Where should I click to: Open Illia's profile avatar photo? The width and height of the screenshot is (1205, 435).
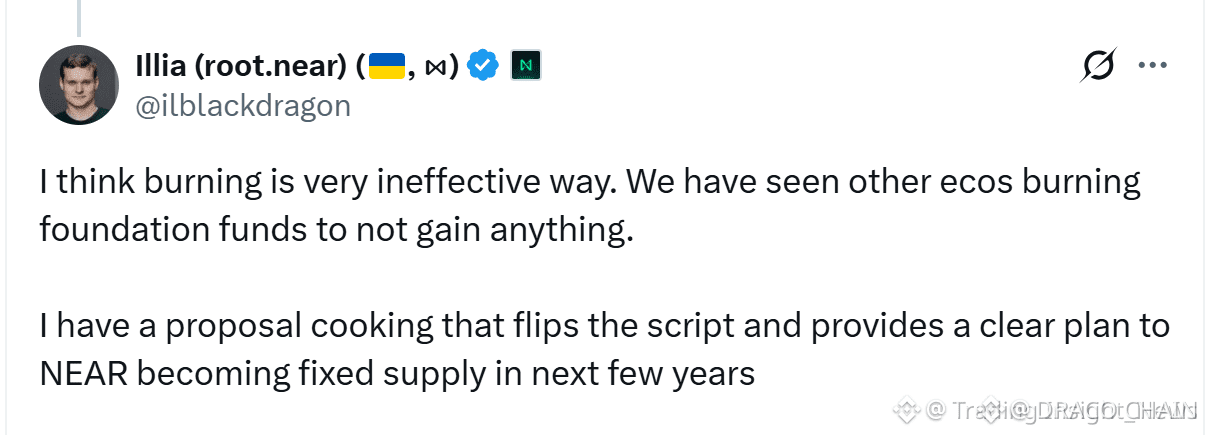[80, 86]
